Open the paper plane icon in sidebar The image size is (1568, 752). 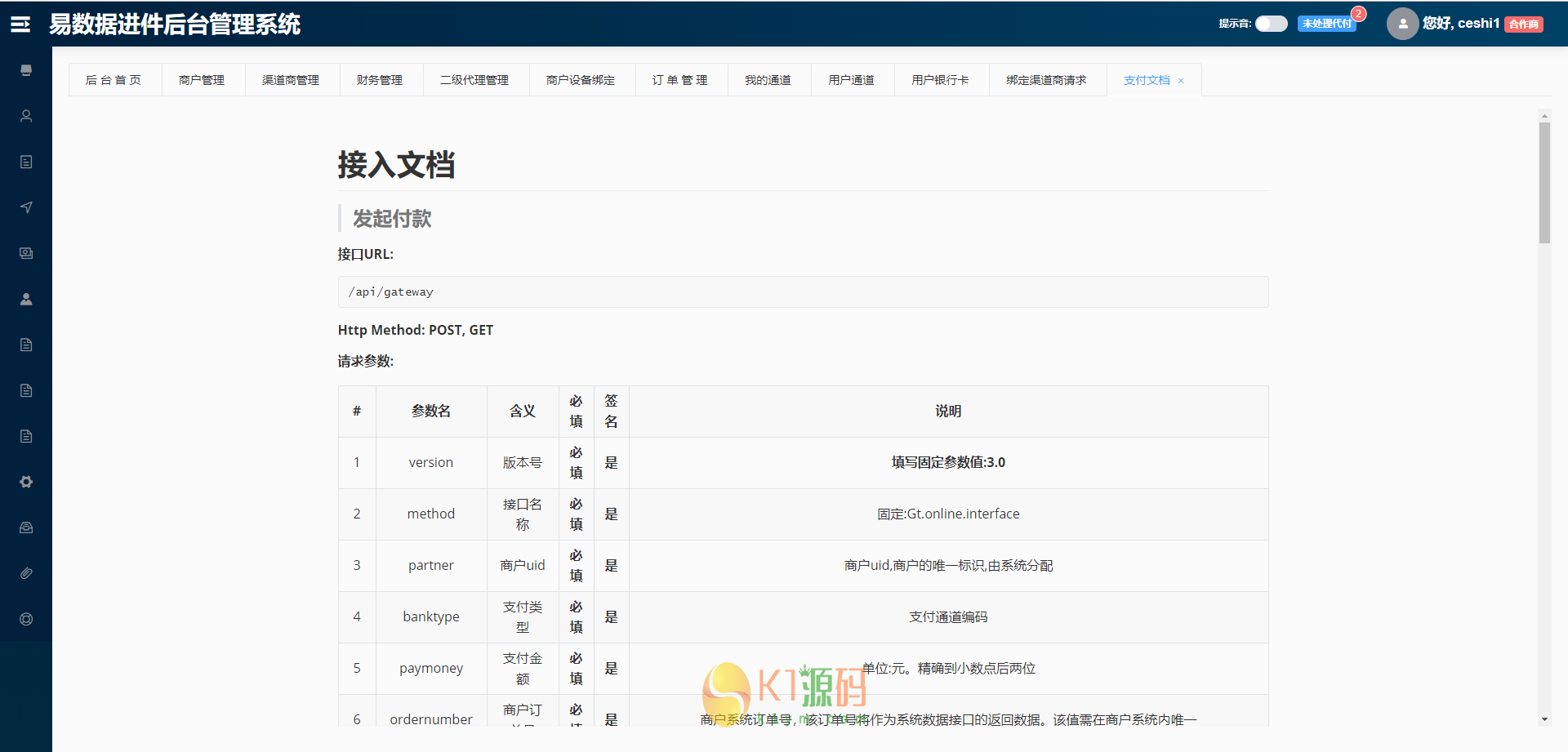(x=26, y=207)
